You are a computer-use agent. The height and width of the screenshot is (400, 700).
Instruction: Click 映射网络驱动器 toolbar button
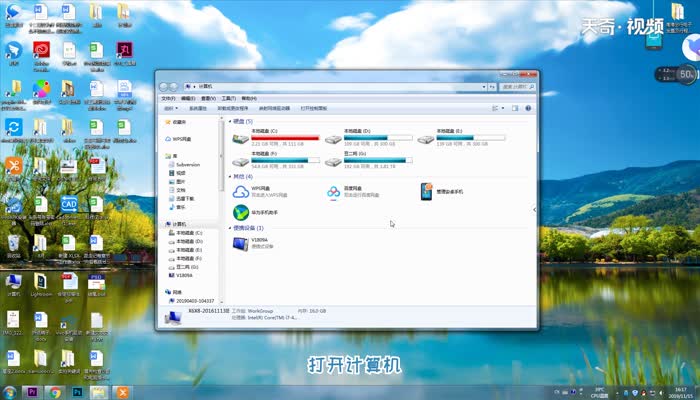(274, 108)
